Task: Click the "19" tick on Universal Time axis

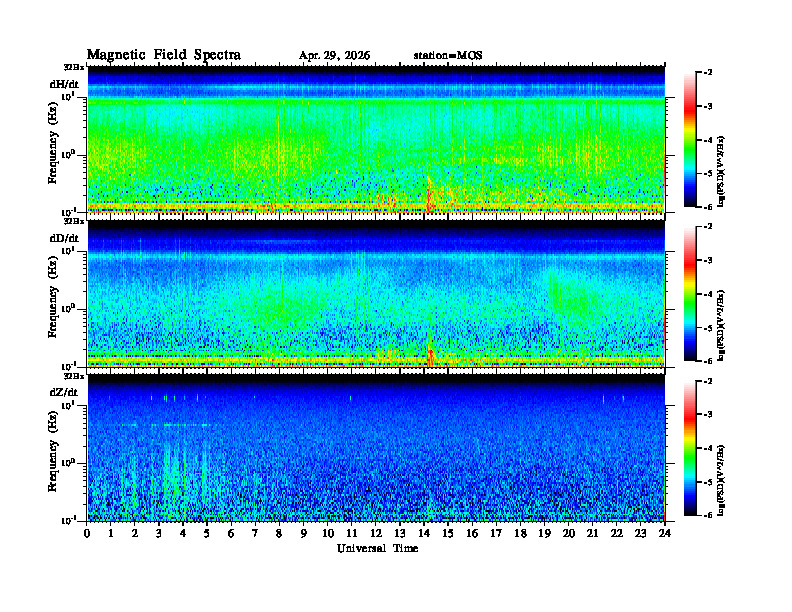Action: click(544, 534)
